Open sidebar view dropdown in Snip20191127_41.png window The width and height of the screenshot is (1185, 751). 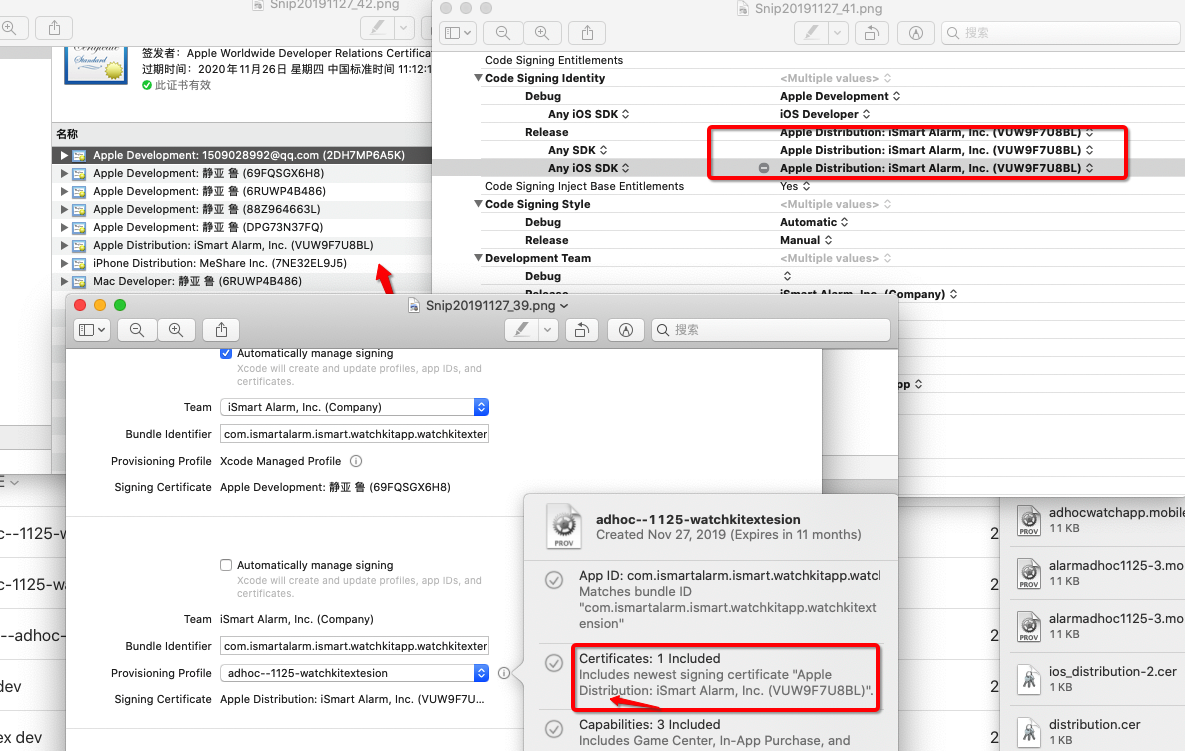pyautogui.click(x=458, y=33)
